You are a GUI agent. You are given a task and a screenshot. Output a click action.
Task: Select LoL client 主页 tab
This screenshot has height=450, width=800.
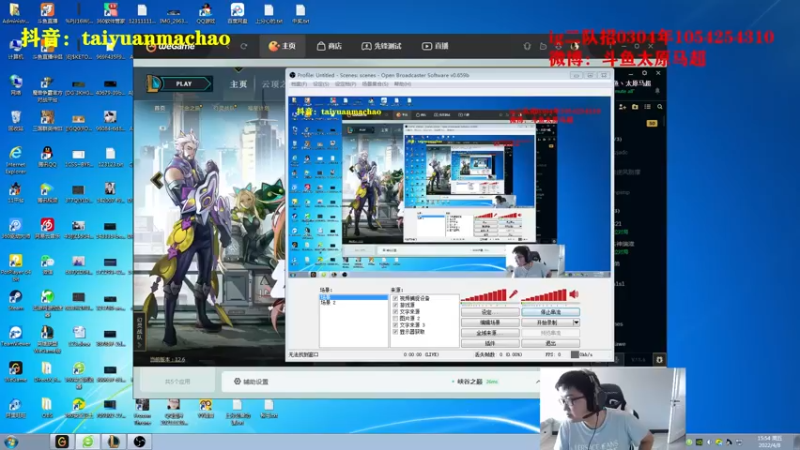tap(238, 84)
